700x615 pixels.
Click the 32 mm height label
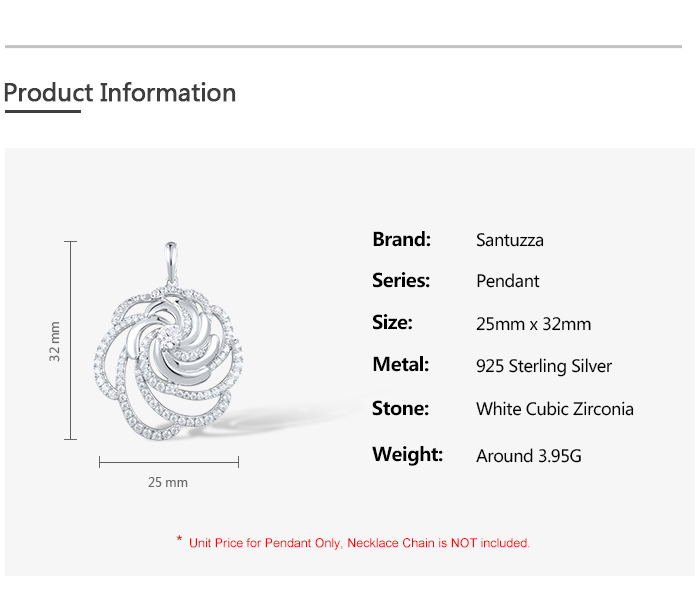pos(55,341)
